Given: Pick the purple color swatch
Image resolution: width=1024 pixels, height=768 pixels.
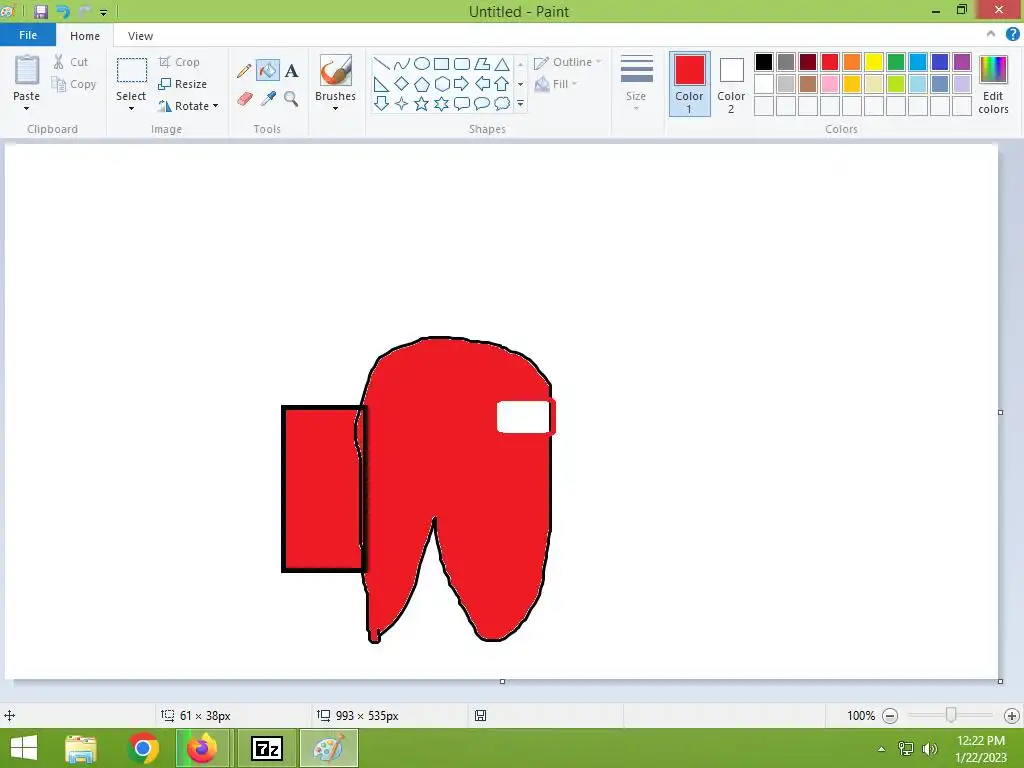Looking at the screenshot, I should [962, 62].
